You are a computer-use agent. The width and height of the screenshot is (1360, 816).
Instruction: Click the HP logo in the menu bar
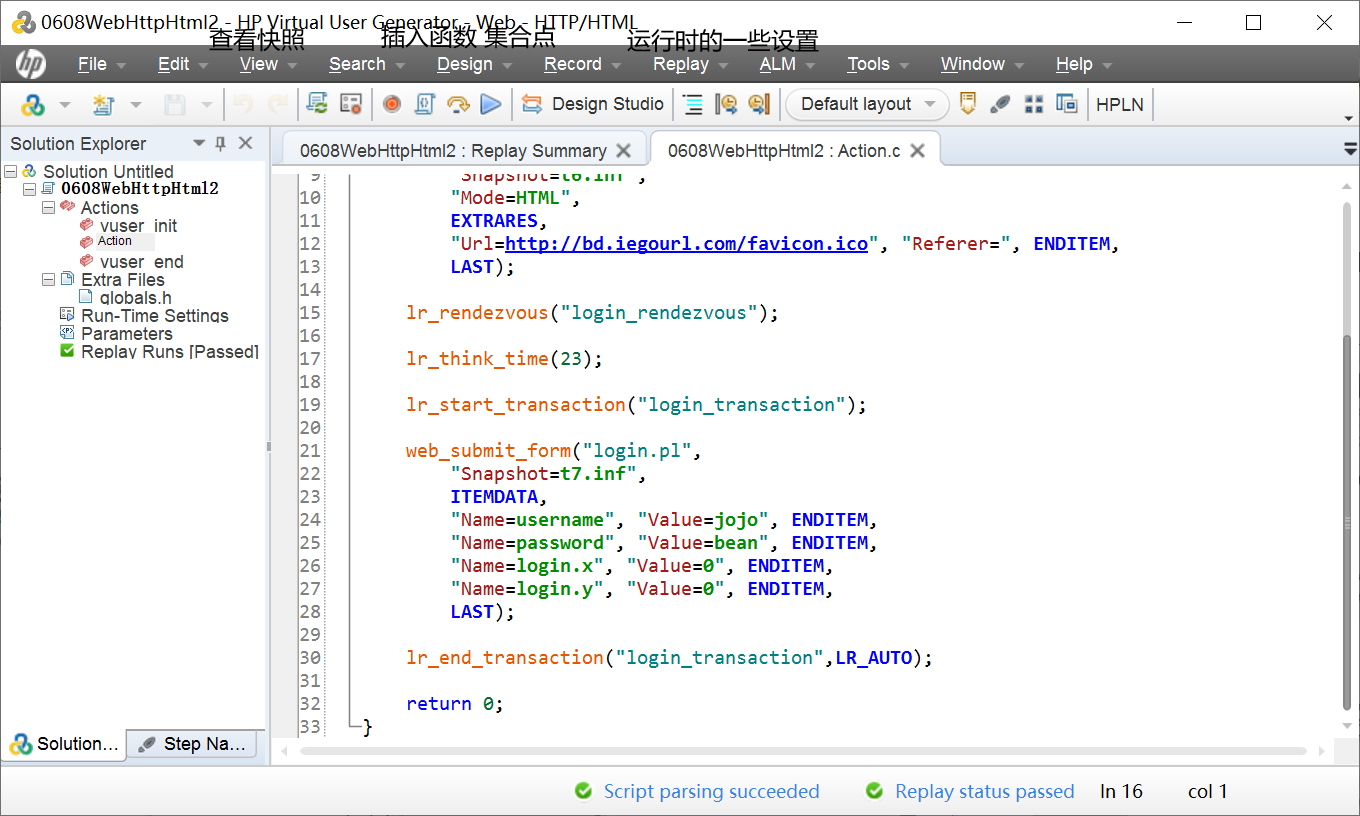pyautogui.click(x=31, y=64)
